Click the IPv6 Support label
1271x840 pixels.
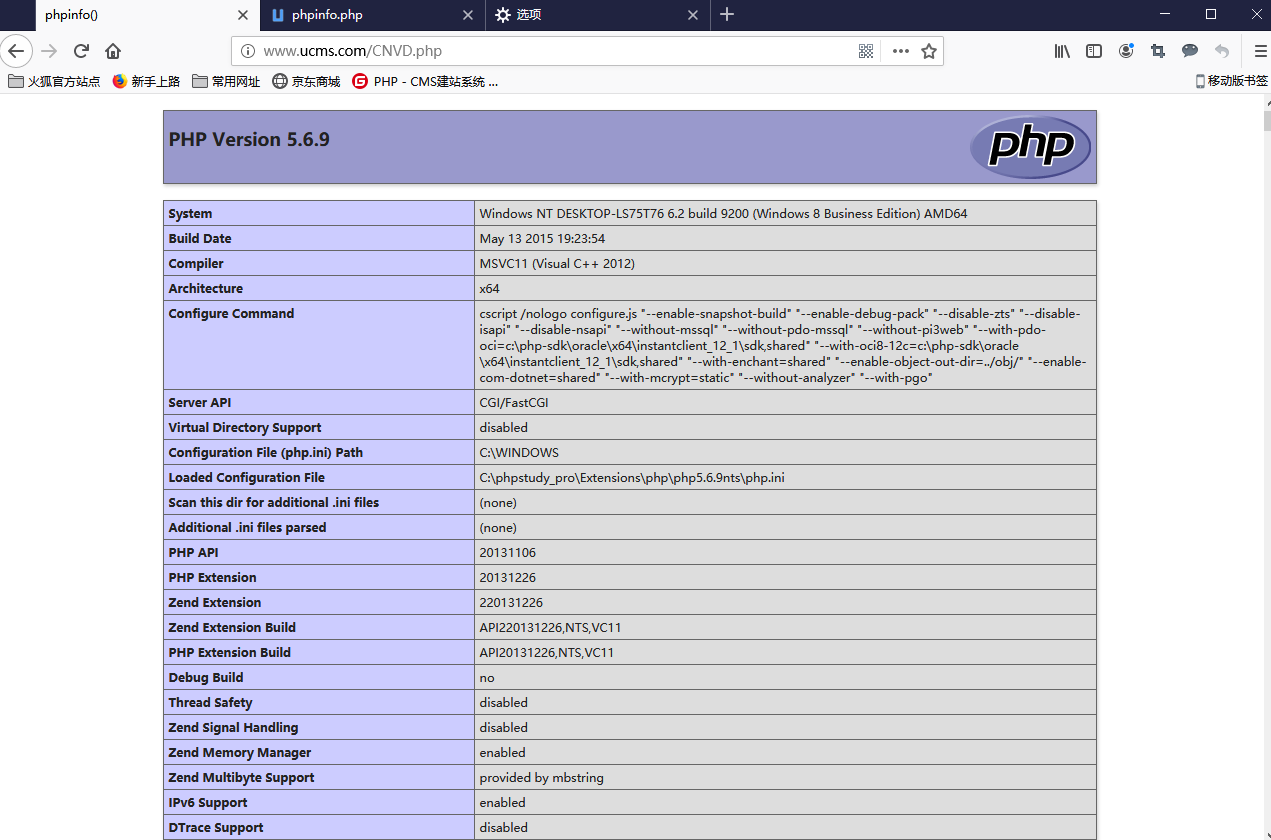(x=208, y=802)
